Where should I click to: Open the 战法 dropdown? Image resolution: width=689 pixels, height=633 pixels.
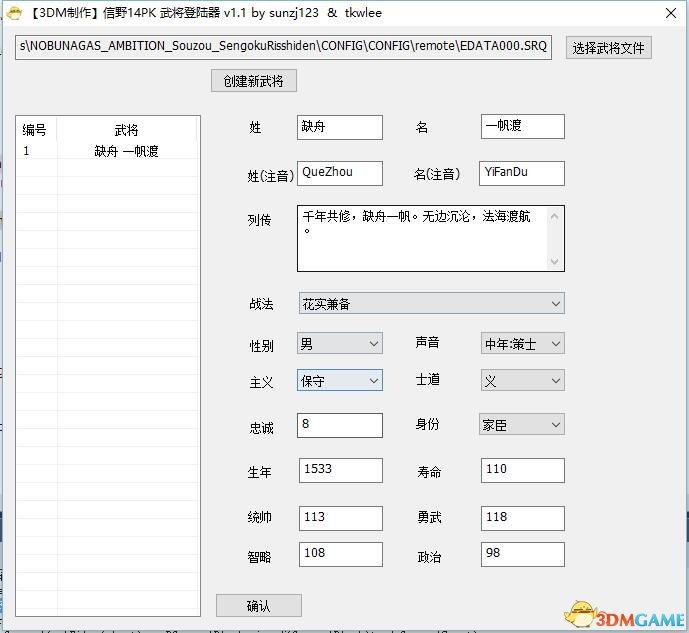click(x=431, y=304)
